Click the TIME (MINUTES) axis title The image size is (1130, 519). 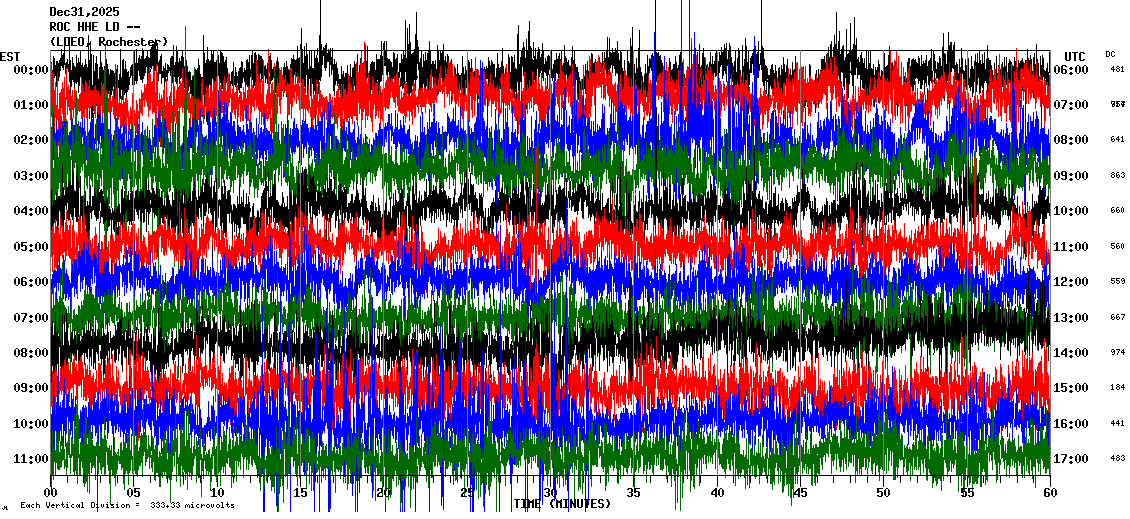point(562,504)
